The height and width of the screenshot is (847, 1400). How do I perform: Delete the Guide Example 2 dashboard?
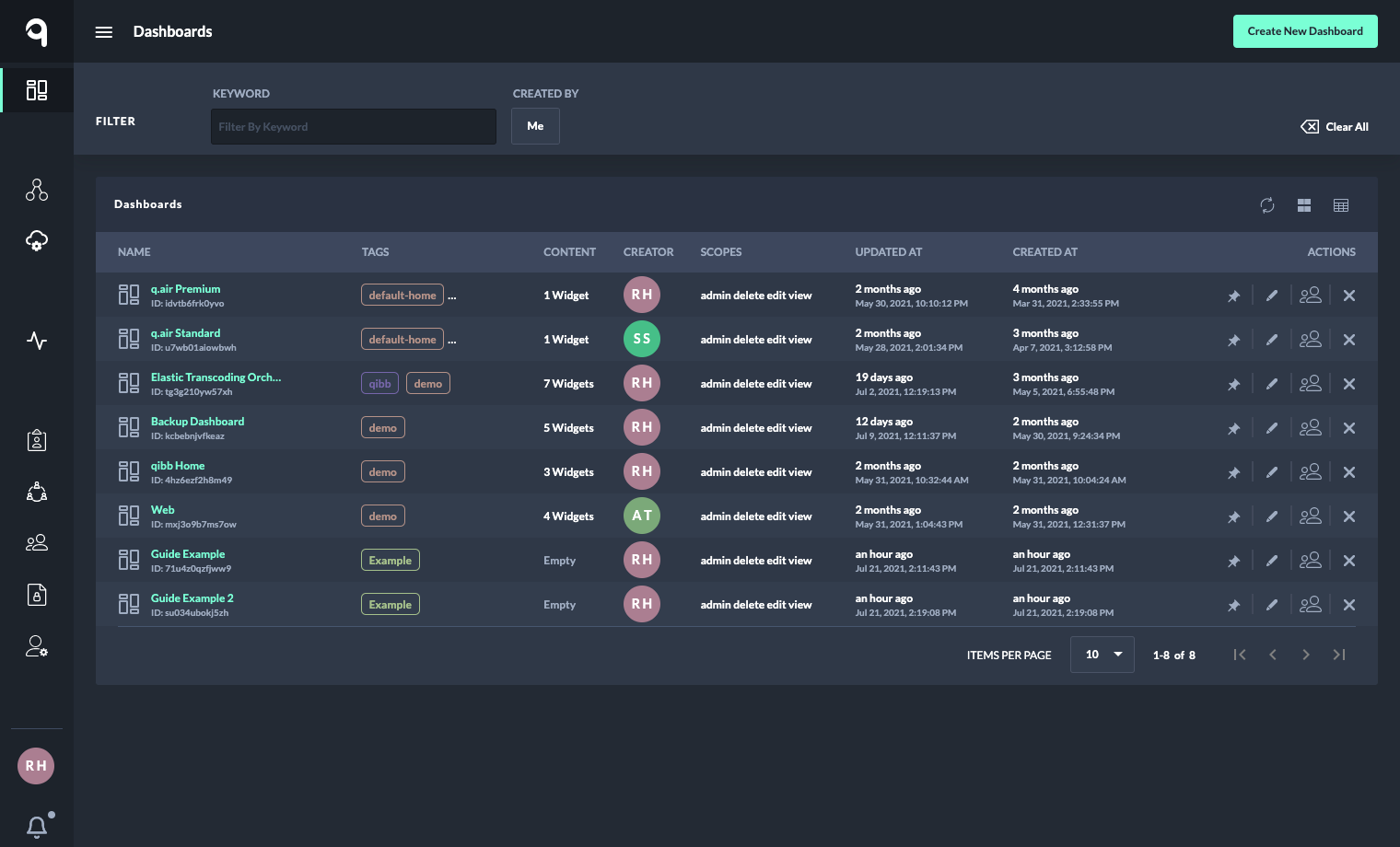coord(1349,605)
